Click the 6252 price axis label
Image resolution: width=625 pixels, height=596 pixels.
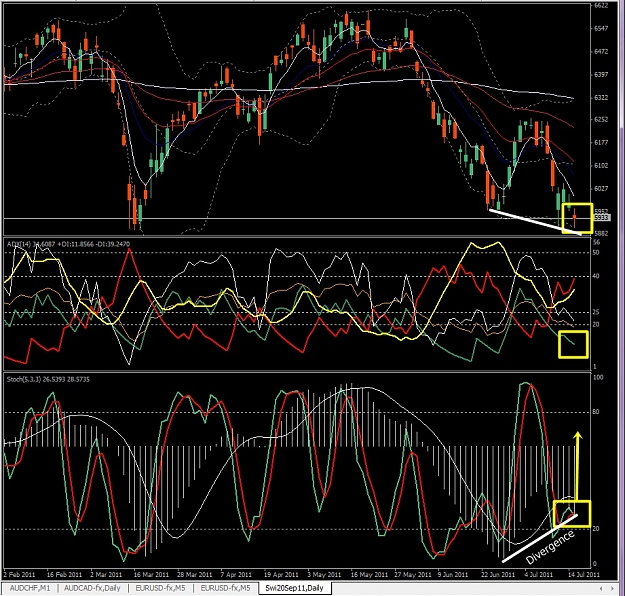(601, 119)
